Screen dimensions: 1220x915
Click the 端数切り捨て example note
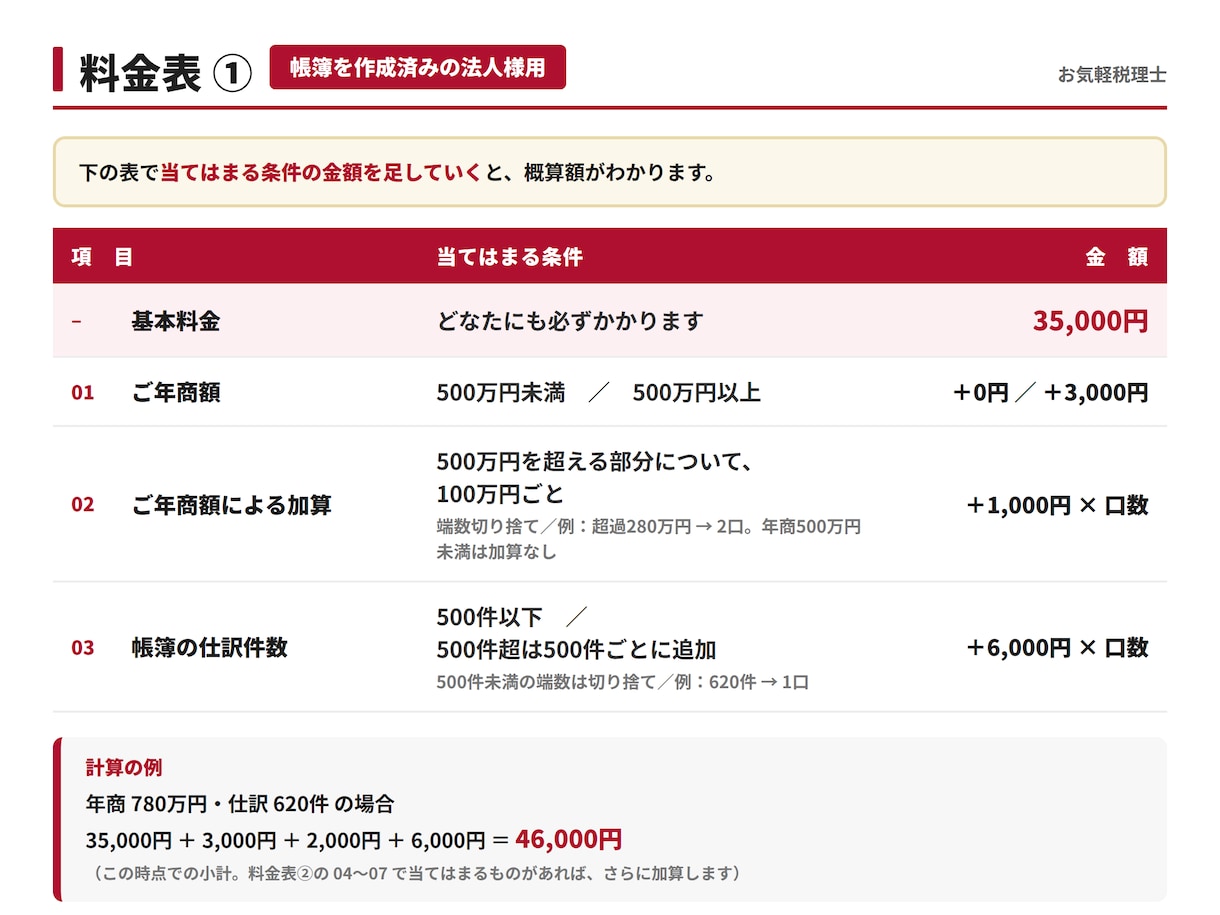click(648, 539)
